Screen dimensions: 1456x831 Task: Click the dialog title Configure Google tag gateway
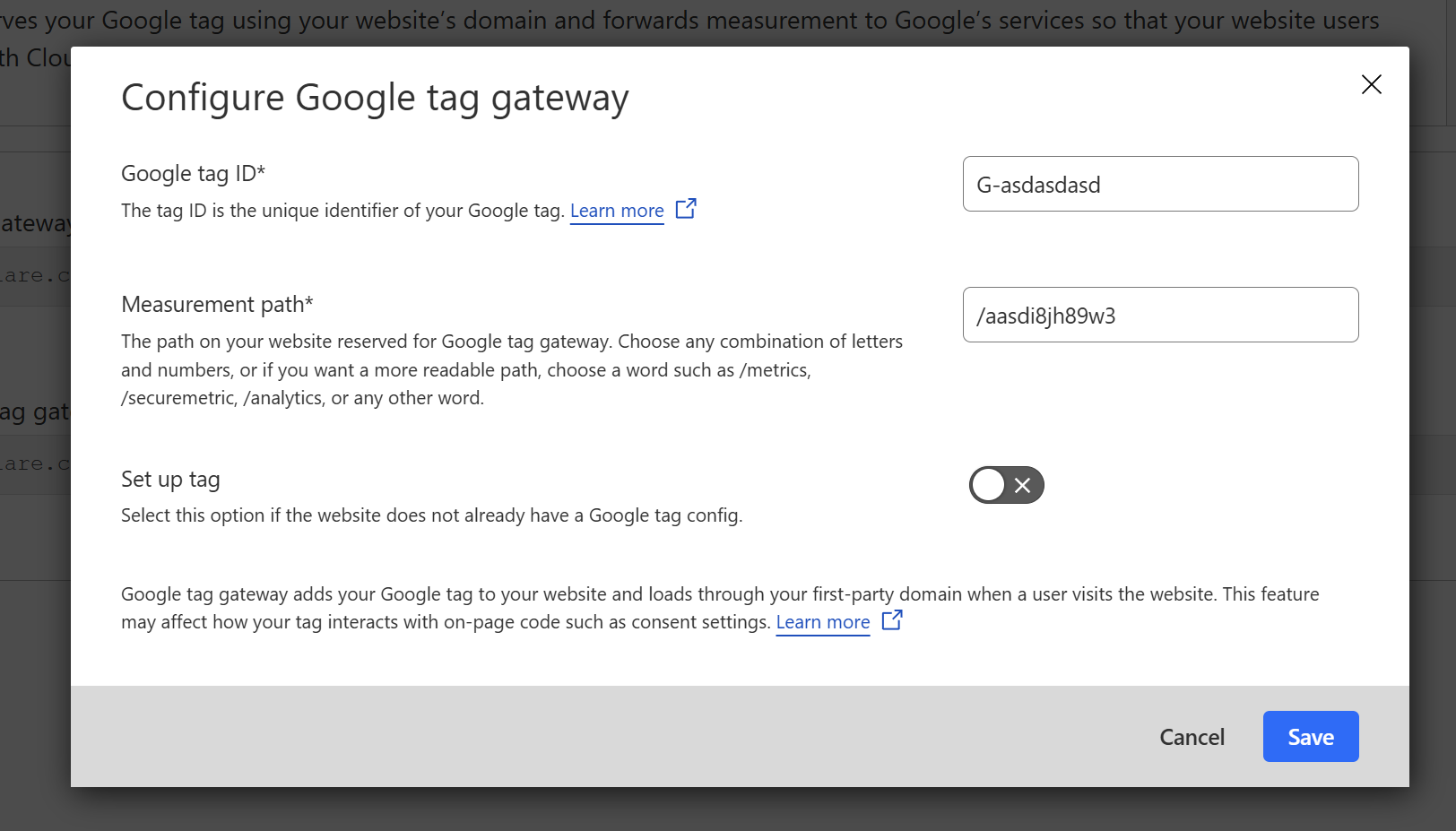pyautogui.click(x=375, y=97)
